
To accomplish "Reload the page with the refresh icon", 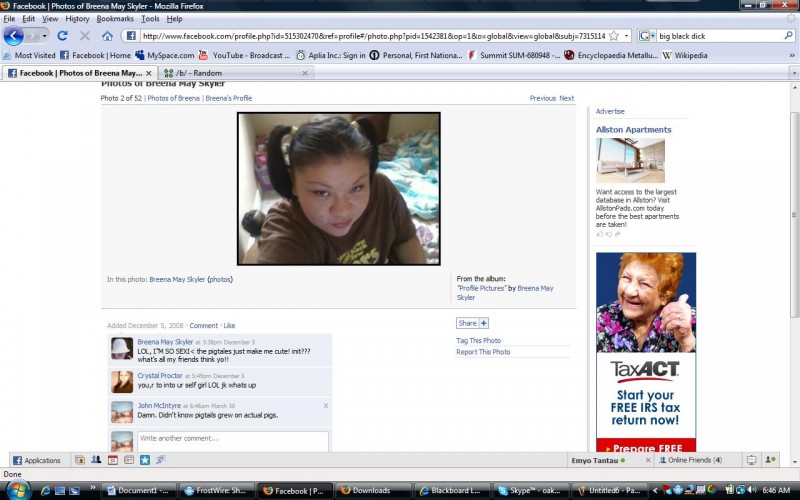I will coord(62,36).
